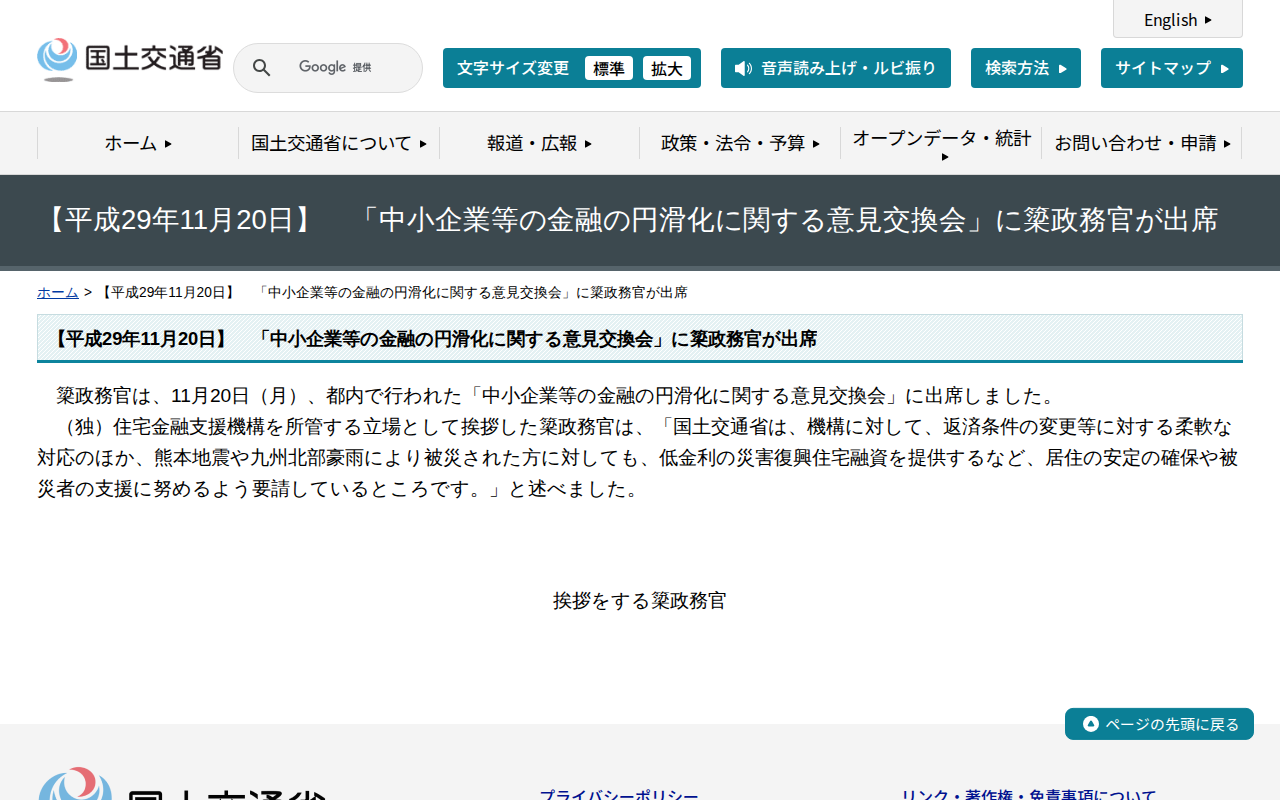Open the プライバシーポリシー footer link
This screenshot has height=800, width=1280.
tap(619, 796)
